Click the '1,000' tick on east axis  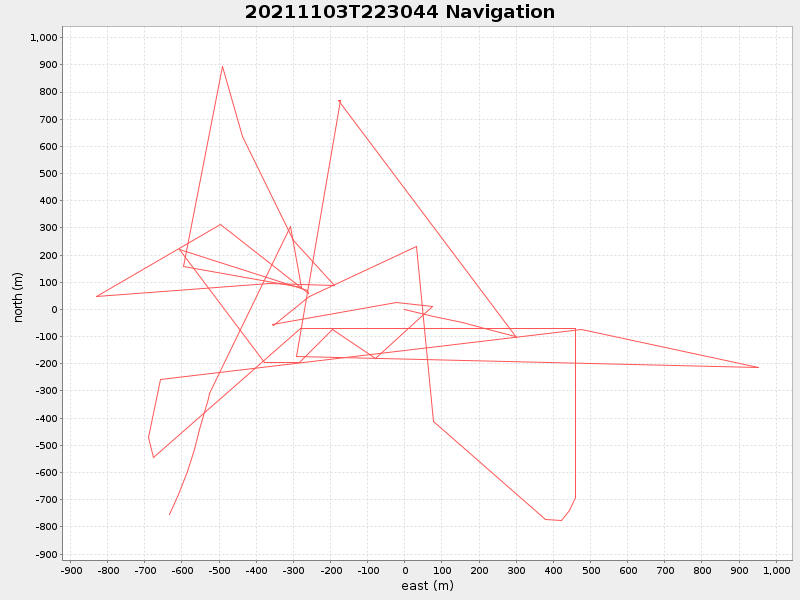point(777,570)
